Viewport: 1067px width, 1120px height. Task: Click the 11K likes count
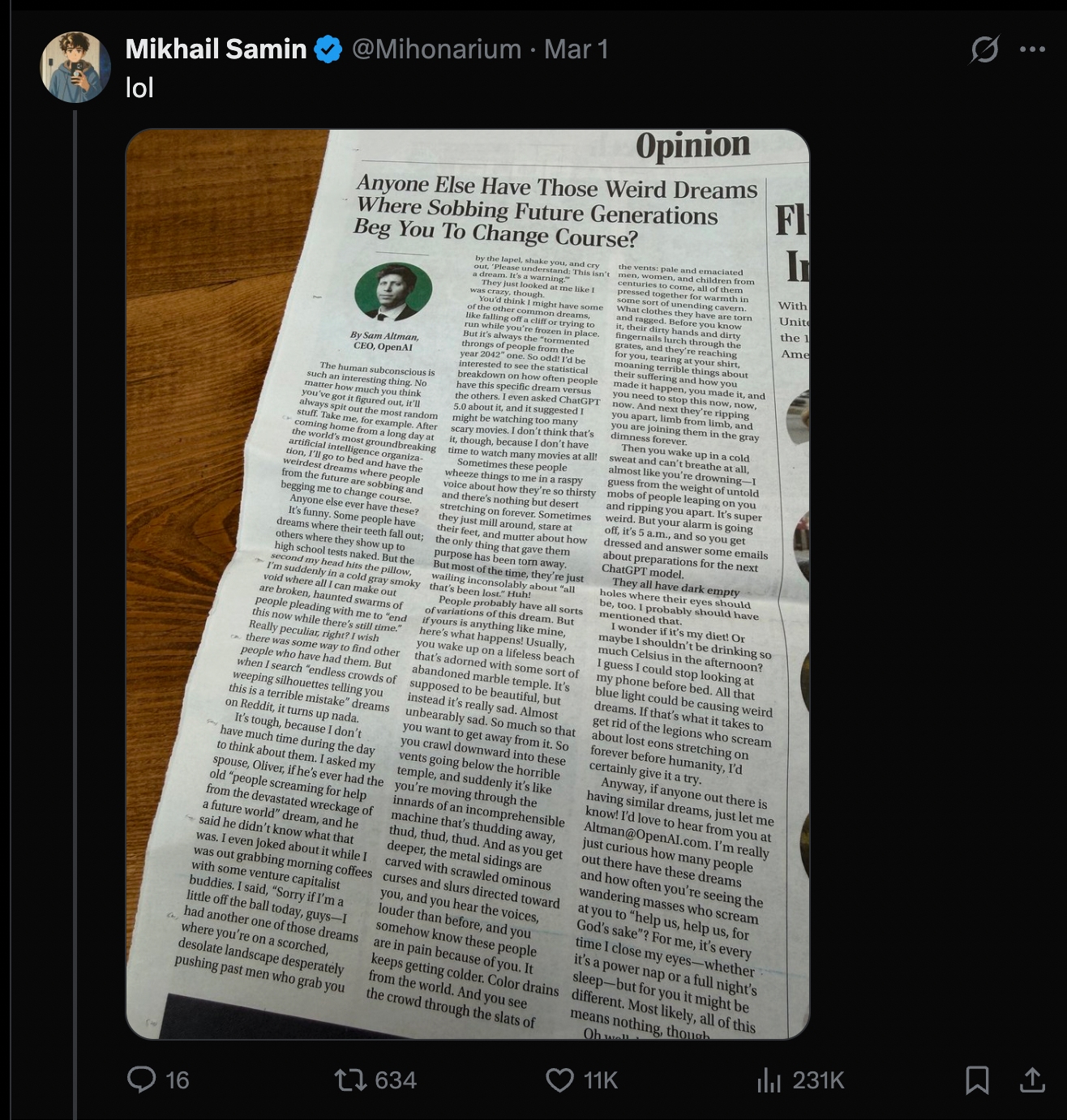pyautogui.click(x=601, y=1080)
